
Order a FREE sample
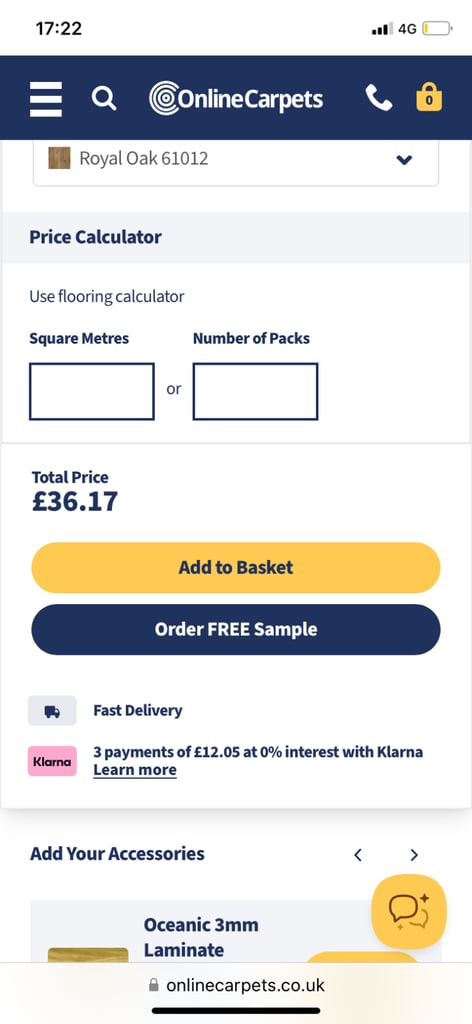click(236, 630)
